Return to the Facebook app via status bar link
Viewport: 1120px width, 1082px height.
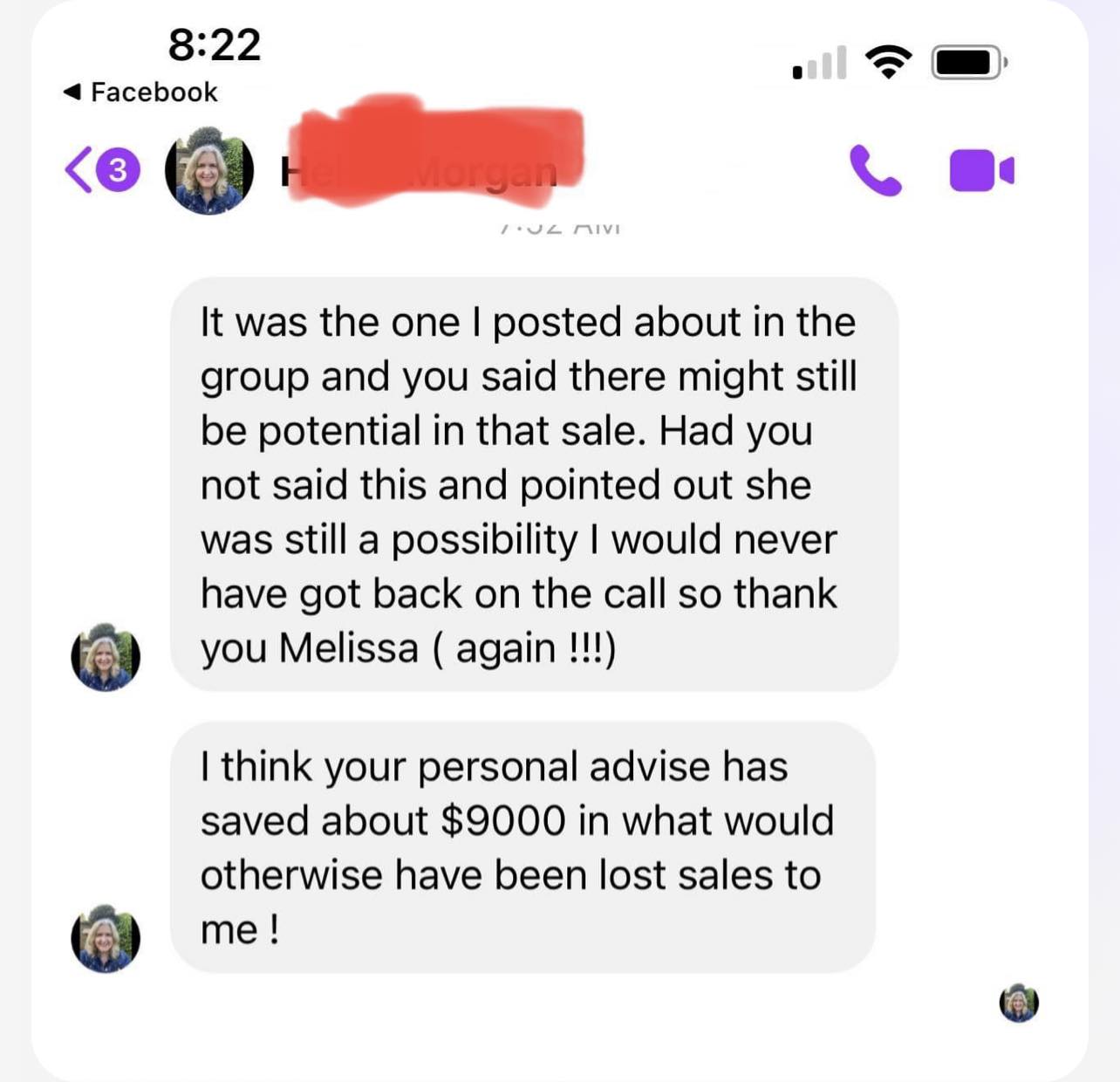pos(140,92)
